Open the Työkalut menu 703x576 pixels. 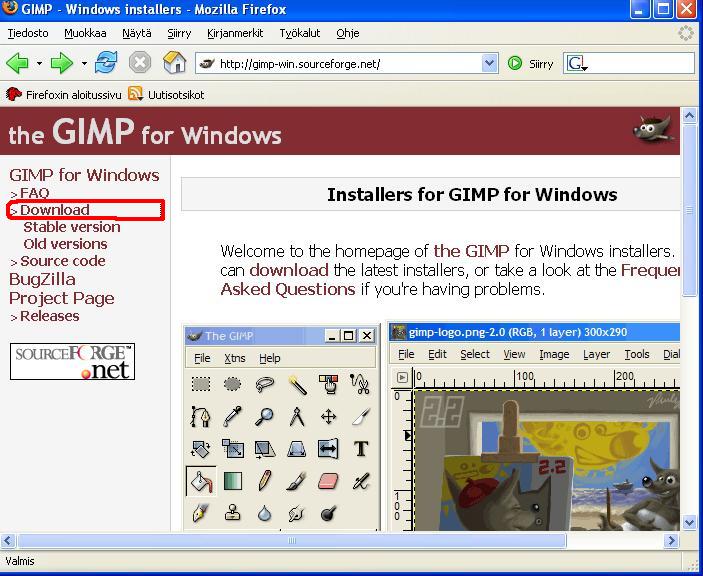[300, 33]
